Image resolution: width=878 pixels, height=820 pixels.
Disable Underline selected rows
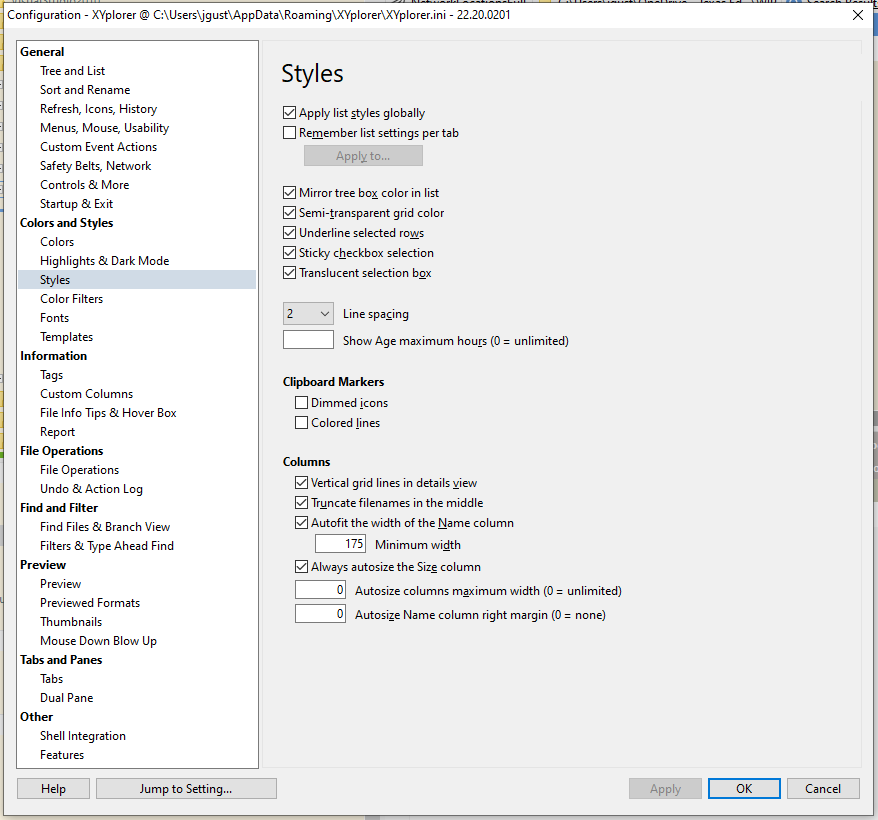[x=290, y=232]
